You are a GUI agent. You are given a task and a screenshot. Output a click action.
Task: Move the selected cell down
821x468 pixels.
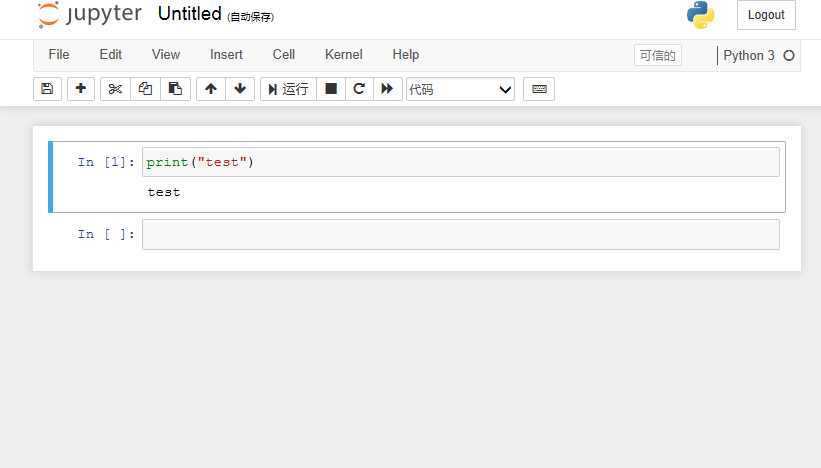[x=240, y=89]
